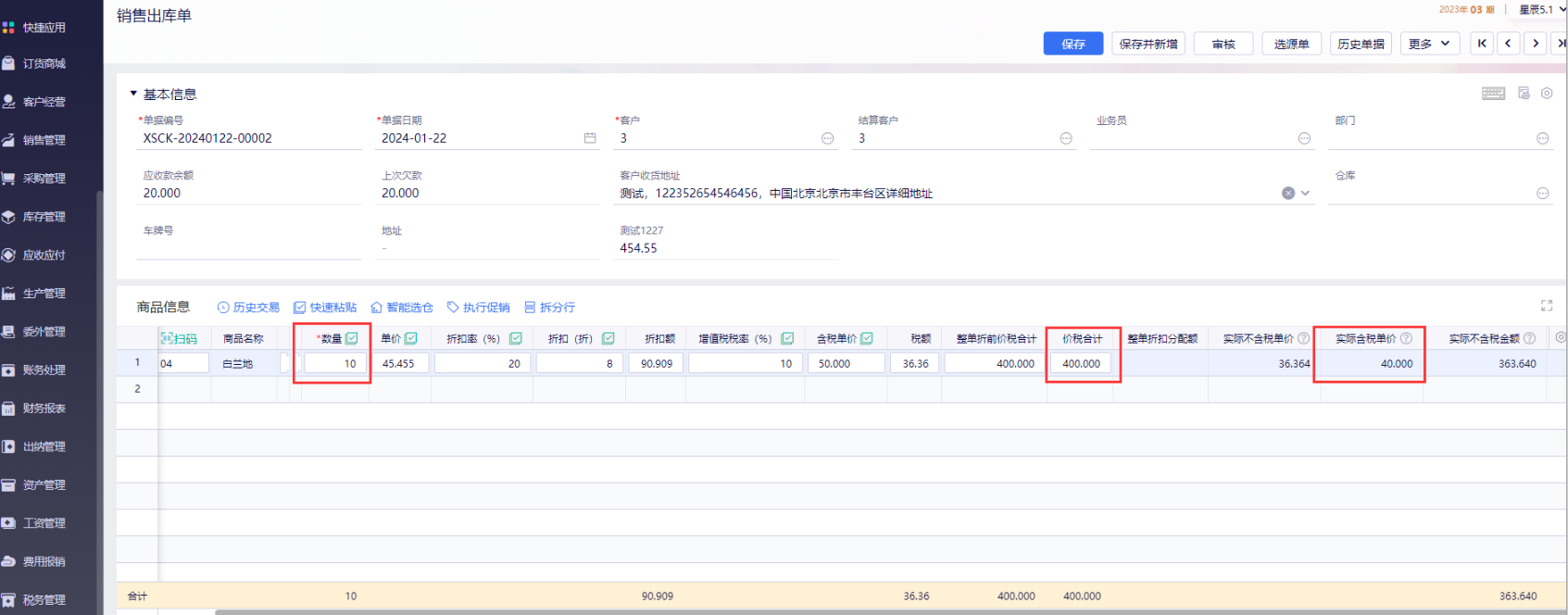The image size is (1568, 615).
Task: Open 出纳管理 in the sidebar
Action: point(44,446)
